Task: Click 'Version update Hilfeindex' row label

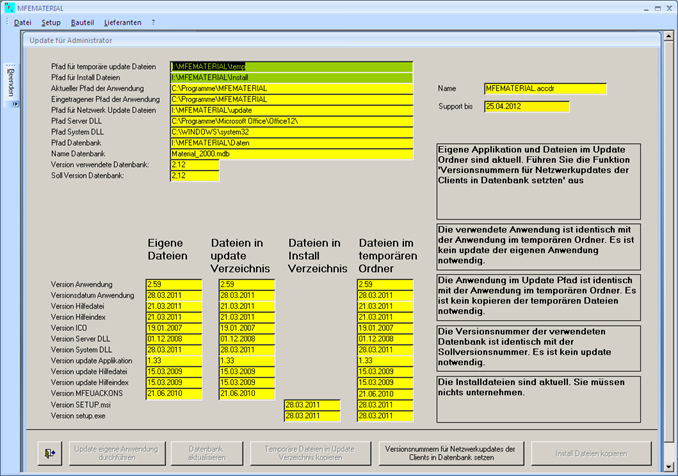Action: pyautogui.click(x=90, y=383)
